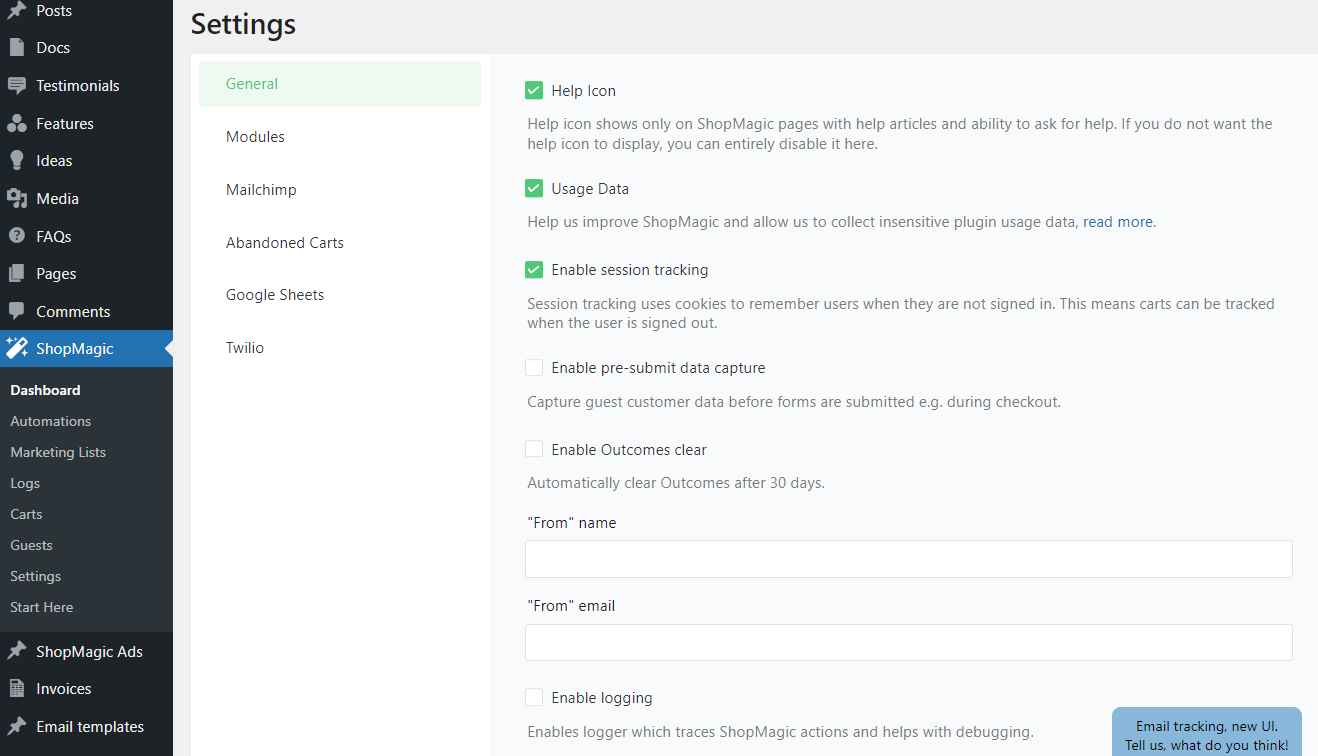Click the Ideas lightbulb icon
The image size is (1318, 756).
[x=16, y=160]
